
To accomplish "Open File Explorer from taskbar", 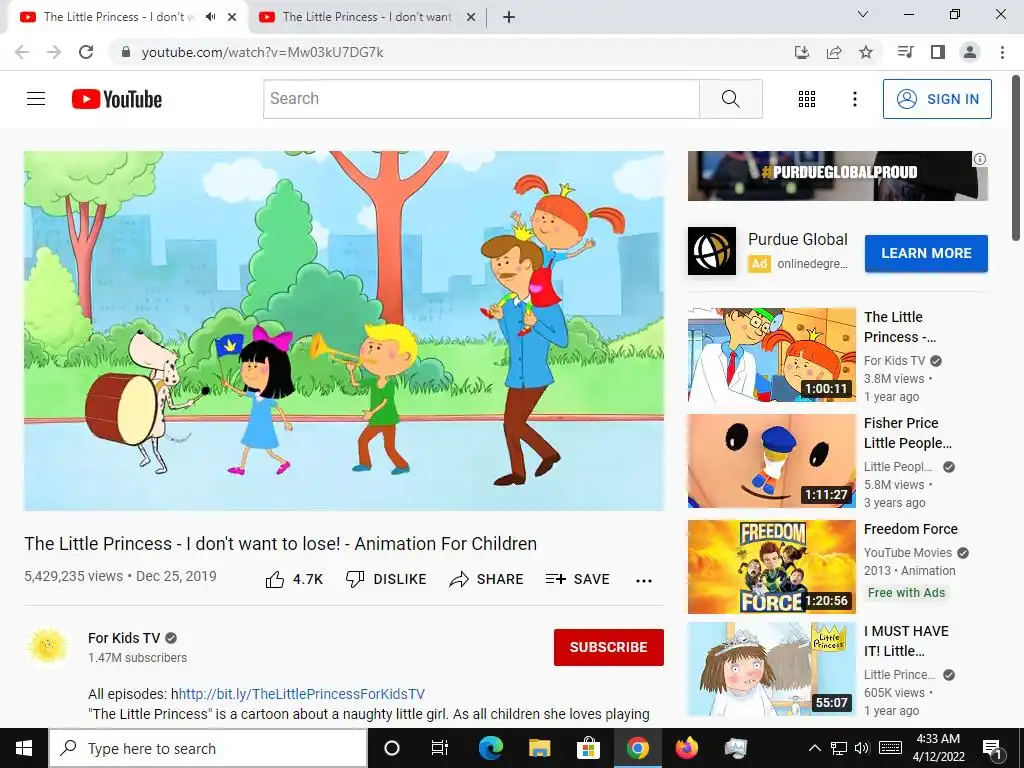I will (539, 748).
